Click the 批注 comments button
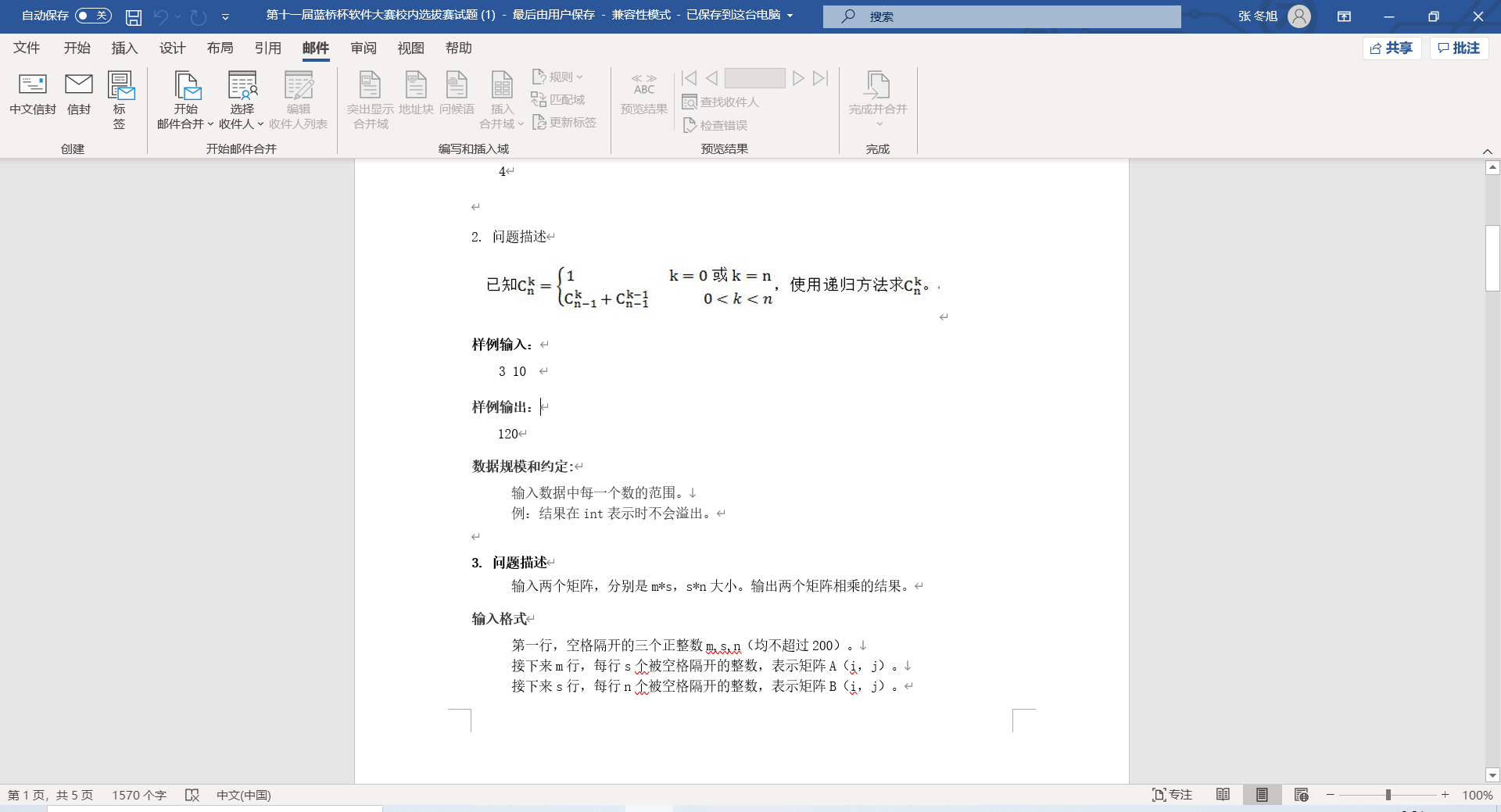1501x812 pixels. pyautogui.click(x=1459, y=48)
